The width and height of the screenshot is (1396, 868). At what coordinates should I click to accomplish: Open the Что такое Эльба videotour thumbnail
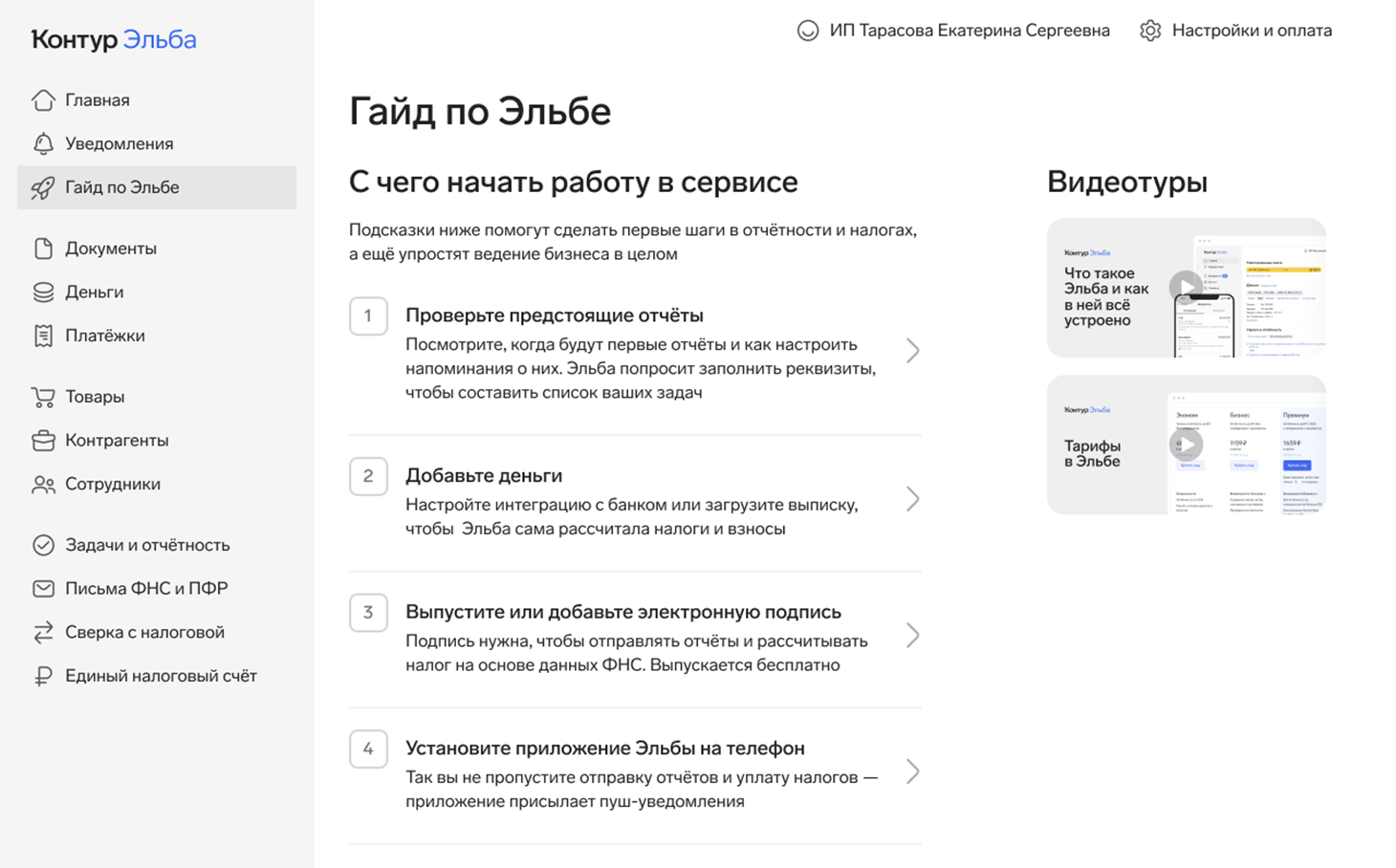pyautogui.click(x=1187, y=288)
